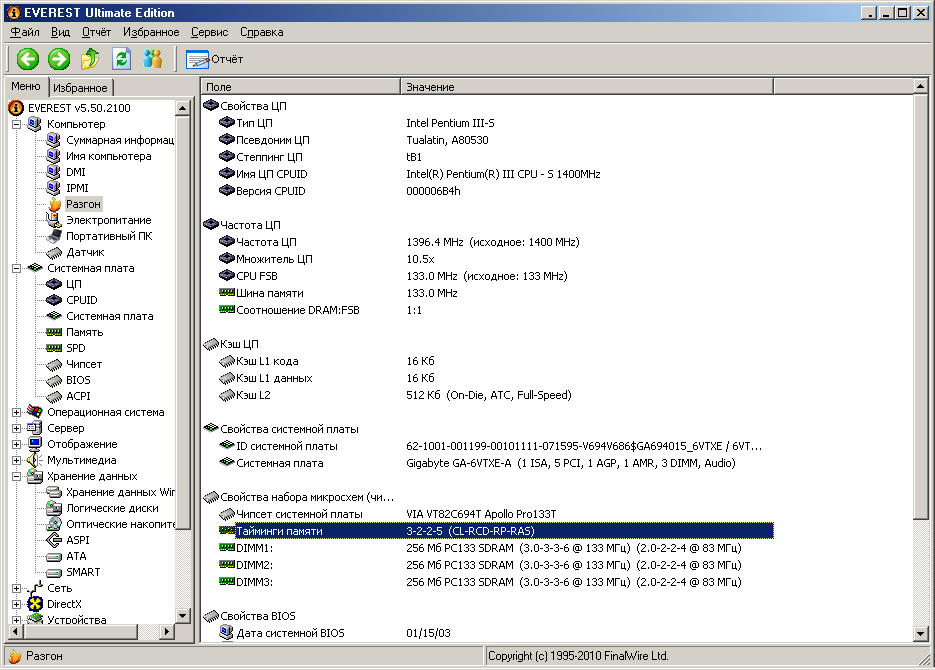This screenshot has height=670, width=935.
Task: Switch to the Избранное sidebar tab
Action: tap(80, 88)
